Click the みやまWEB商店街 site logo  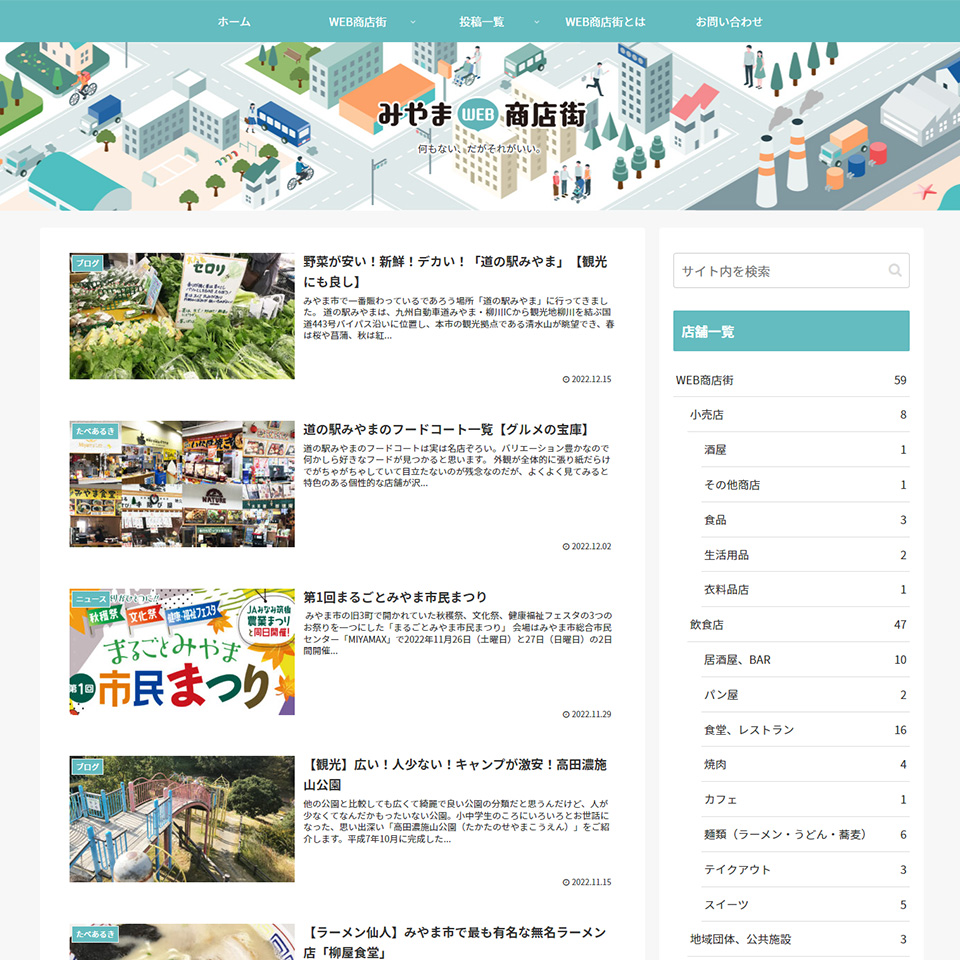pos(481,115)
